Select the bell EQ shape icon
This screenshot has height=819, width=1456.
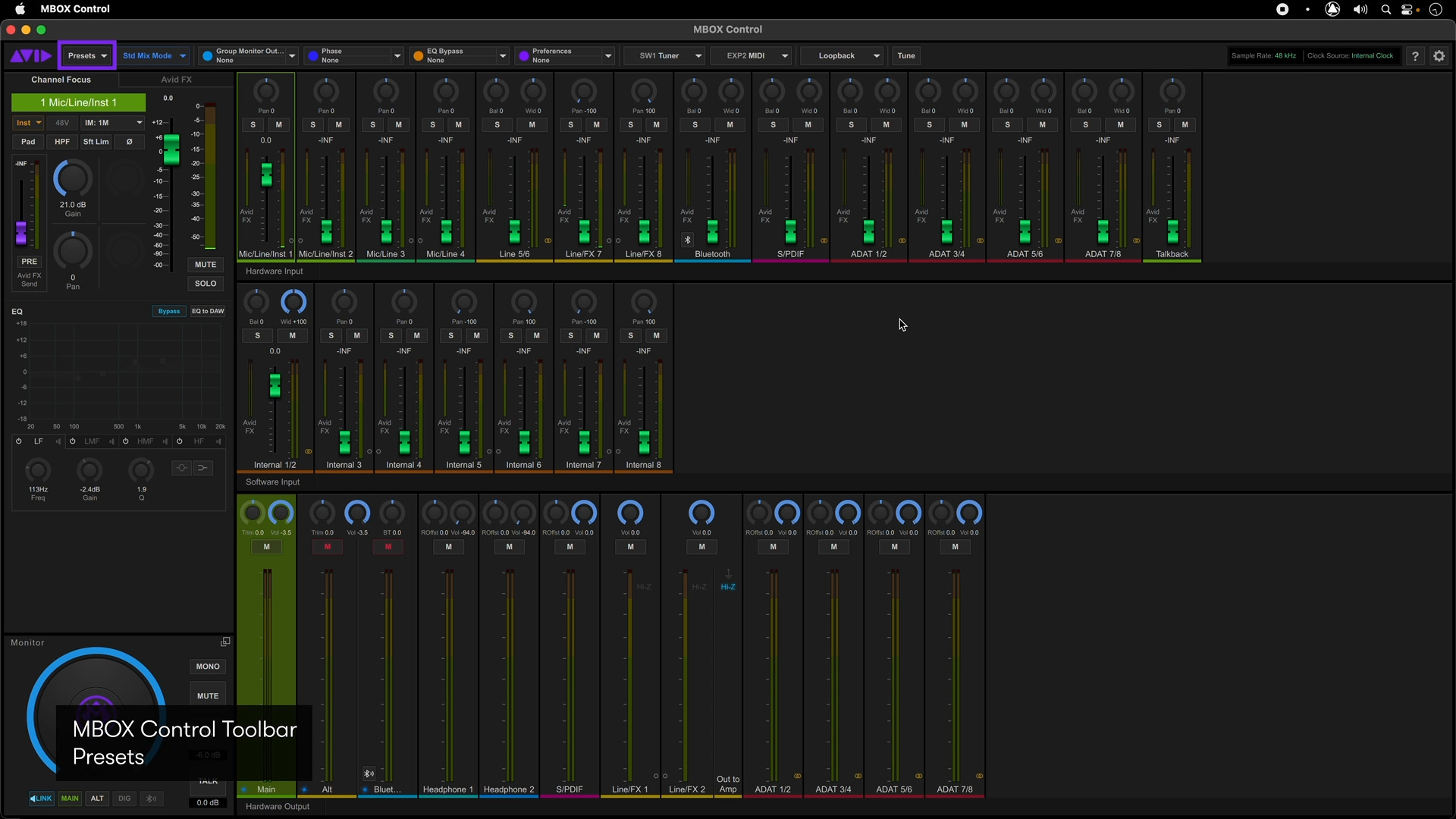coord(181,468)
